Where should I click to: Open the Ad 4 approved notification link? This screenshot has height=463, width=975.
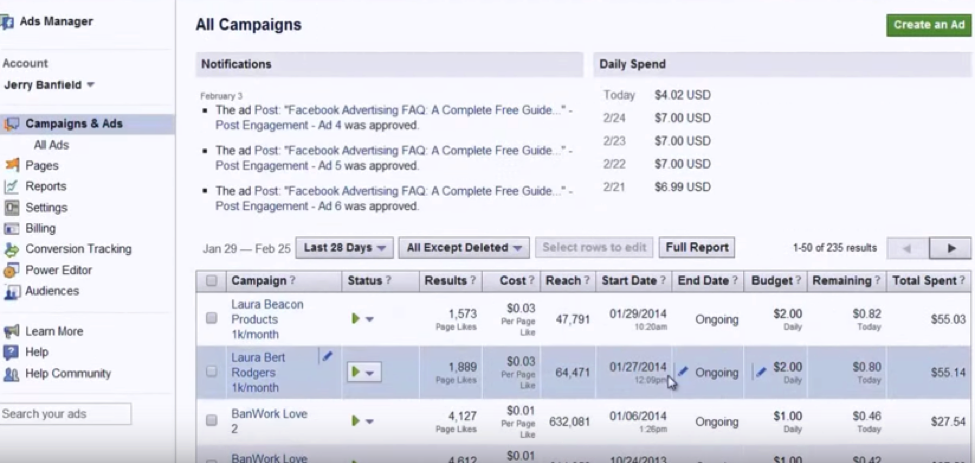point(394,118)
